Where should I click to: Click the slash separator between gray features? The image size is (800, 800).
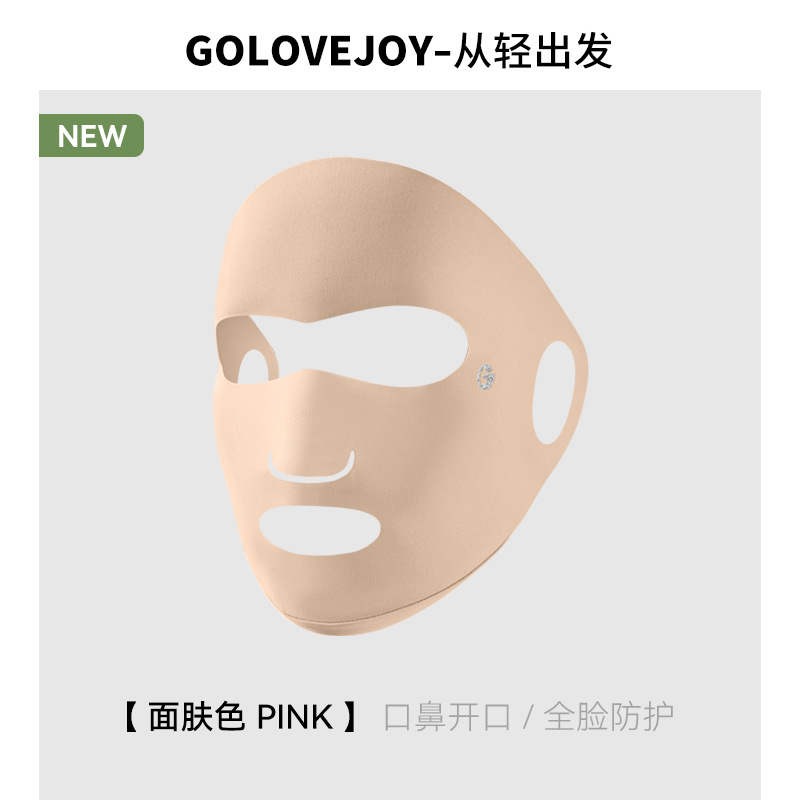[x=528, y=717]
